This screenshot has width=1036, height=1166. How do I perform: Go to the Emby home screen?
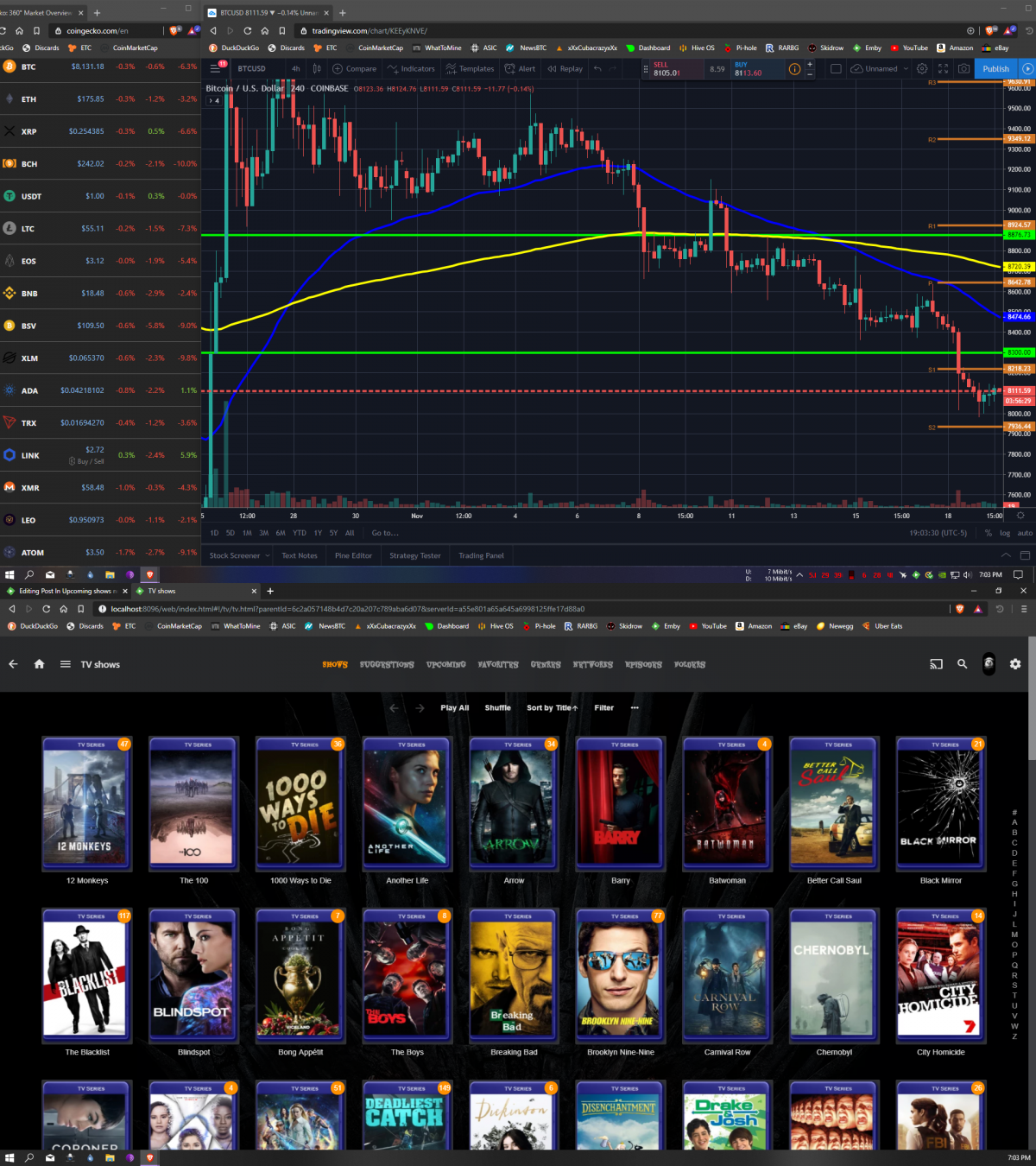point(39,664)
